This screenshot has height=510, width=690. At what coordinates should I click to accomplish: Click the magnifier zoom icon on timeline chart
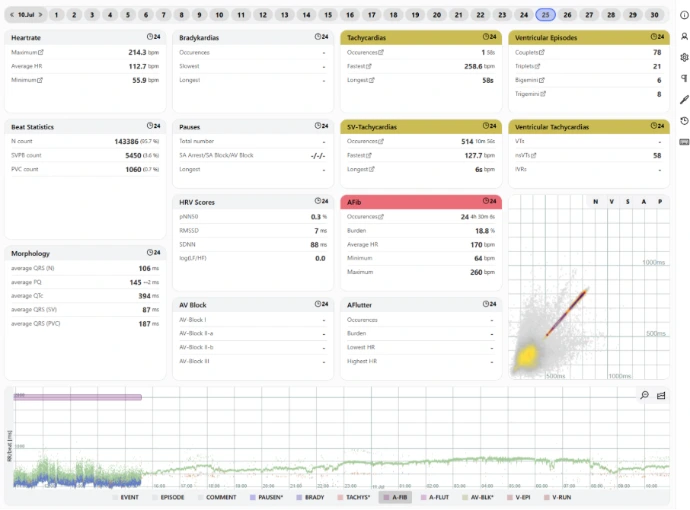tap(644, 396)
